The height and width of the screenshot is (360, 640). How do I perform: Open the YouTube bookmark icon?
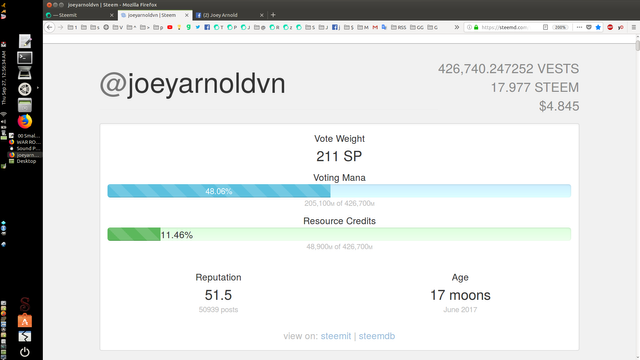click(170, 27)
